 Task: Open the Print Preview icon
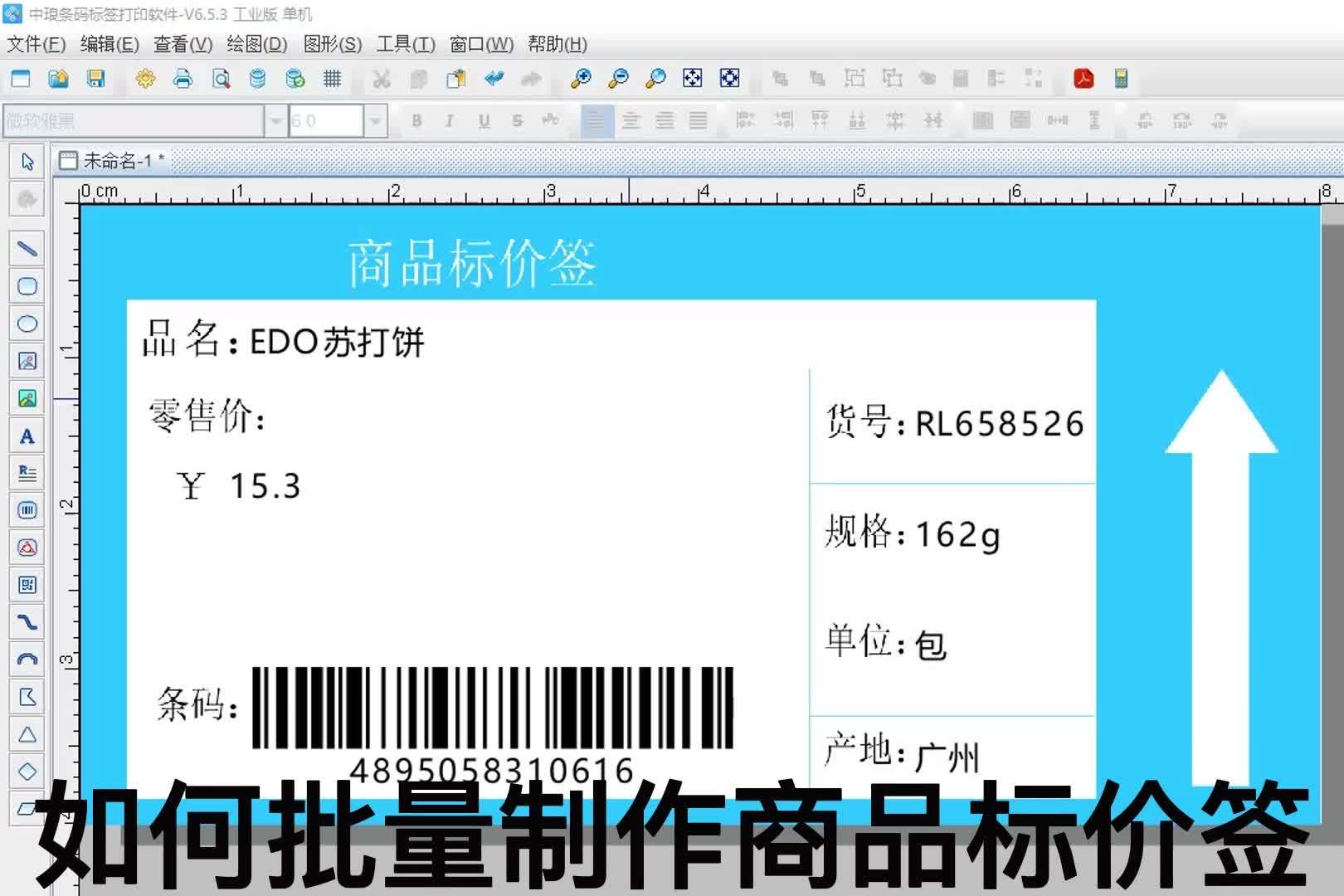(x=220, y=79)
